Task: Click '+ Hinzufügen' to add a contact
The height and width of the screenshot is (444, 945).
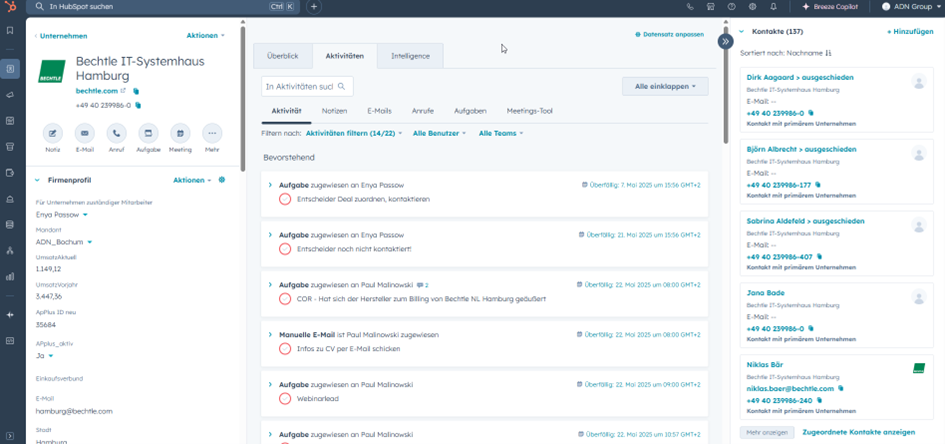Action: click(910, 32)
